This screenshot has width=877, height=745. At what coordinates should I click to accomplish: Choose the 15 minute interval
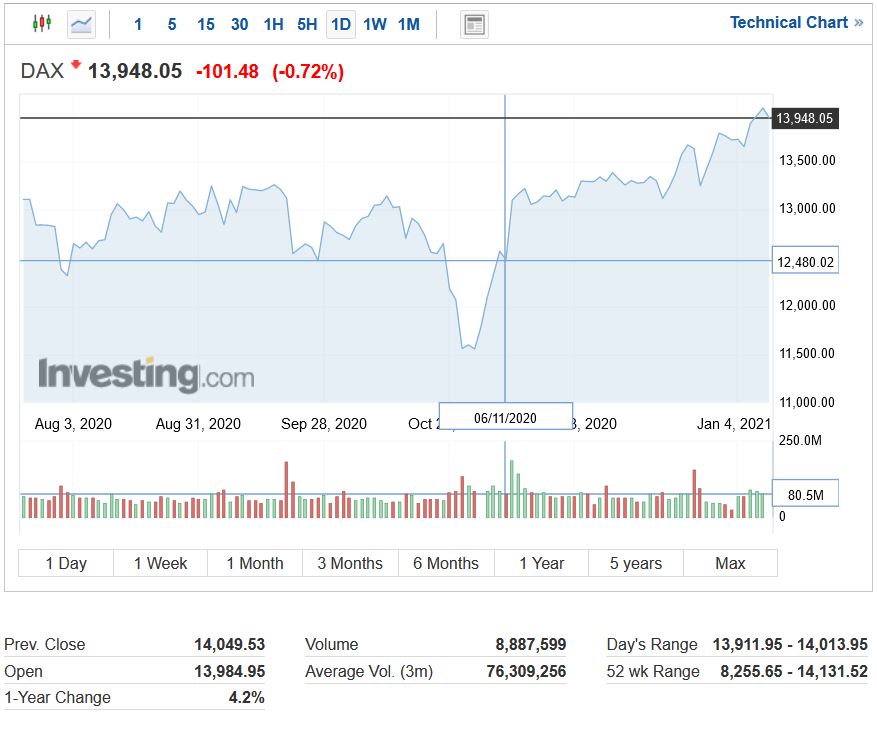pyautogui.click(x=206, y=24)
